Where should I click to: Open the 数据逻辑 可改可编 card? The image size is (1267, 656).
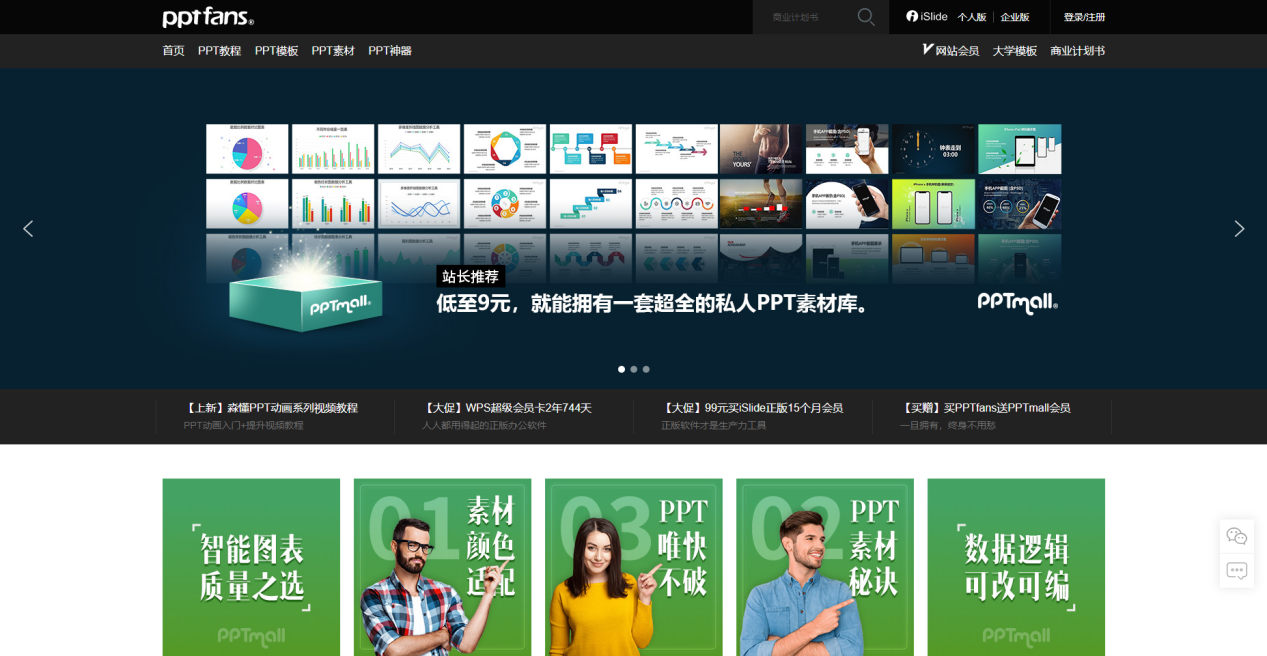1016,567
